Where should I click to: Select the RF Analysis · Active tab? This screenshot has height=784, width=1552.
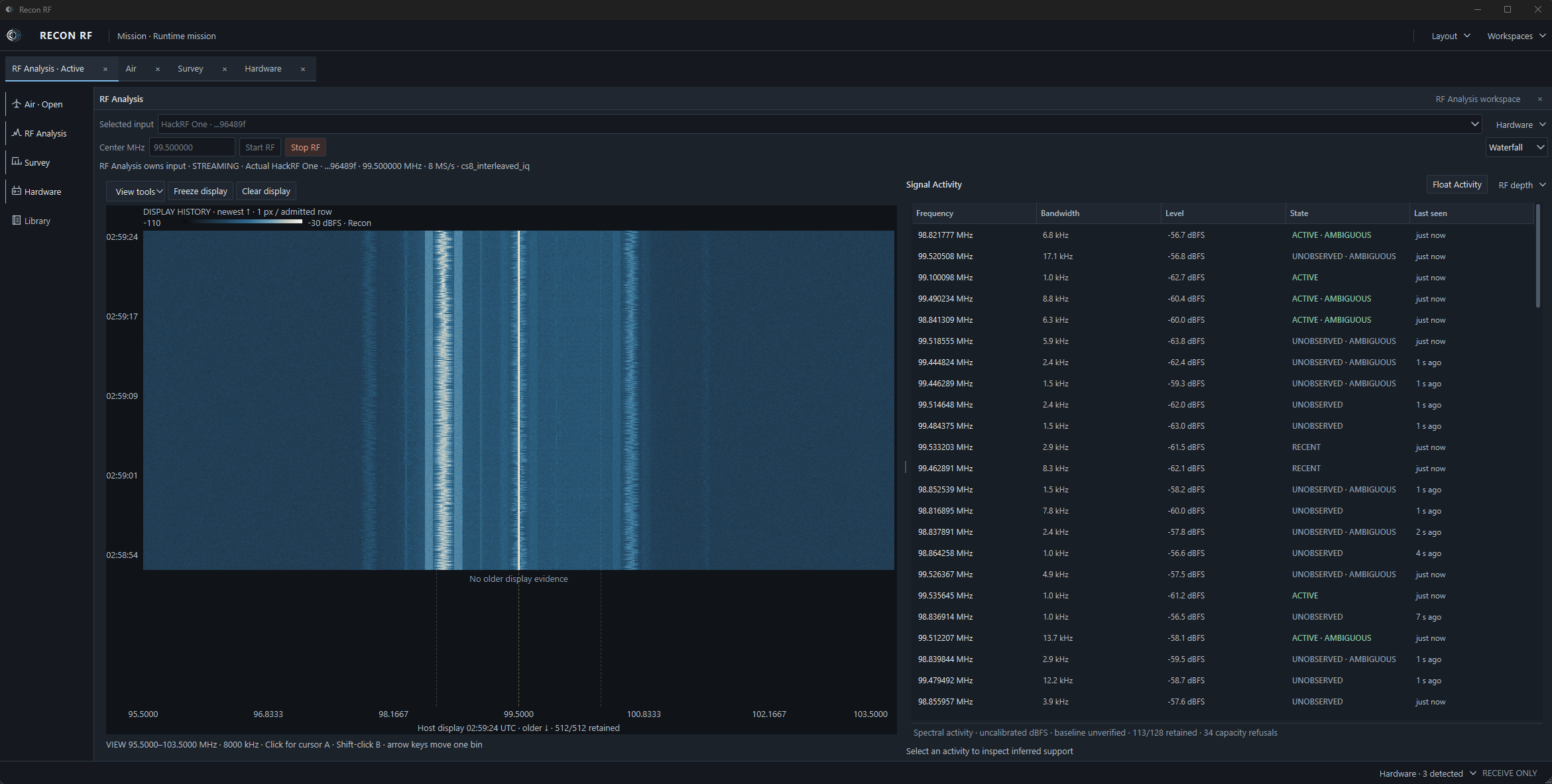point(48,69)
